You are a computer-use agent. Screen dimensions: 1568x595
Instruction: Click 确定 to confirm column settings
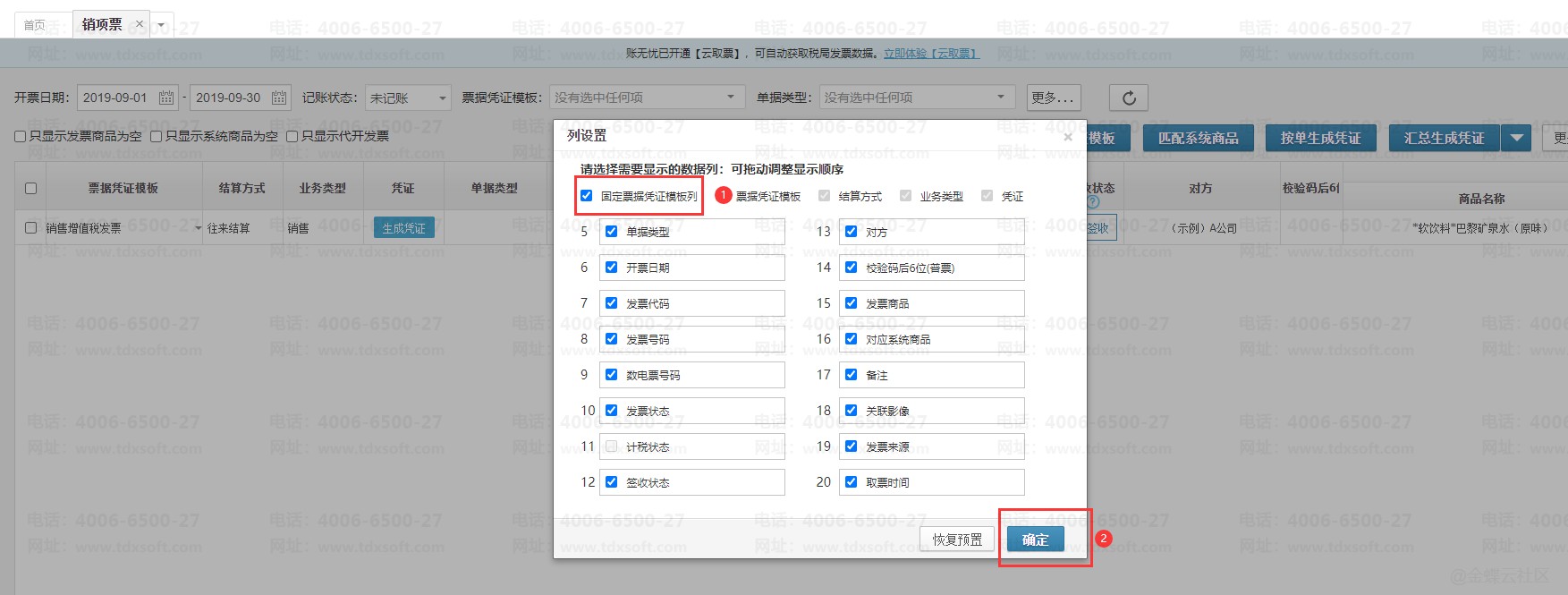[1035, 540]
